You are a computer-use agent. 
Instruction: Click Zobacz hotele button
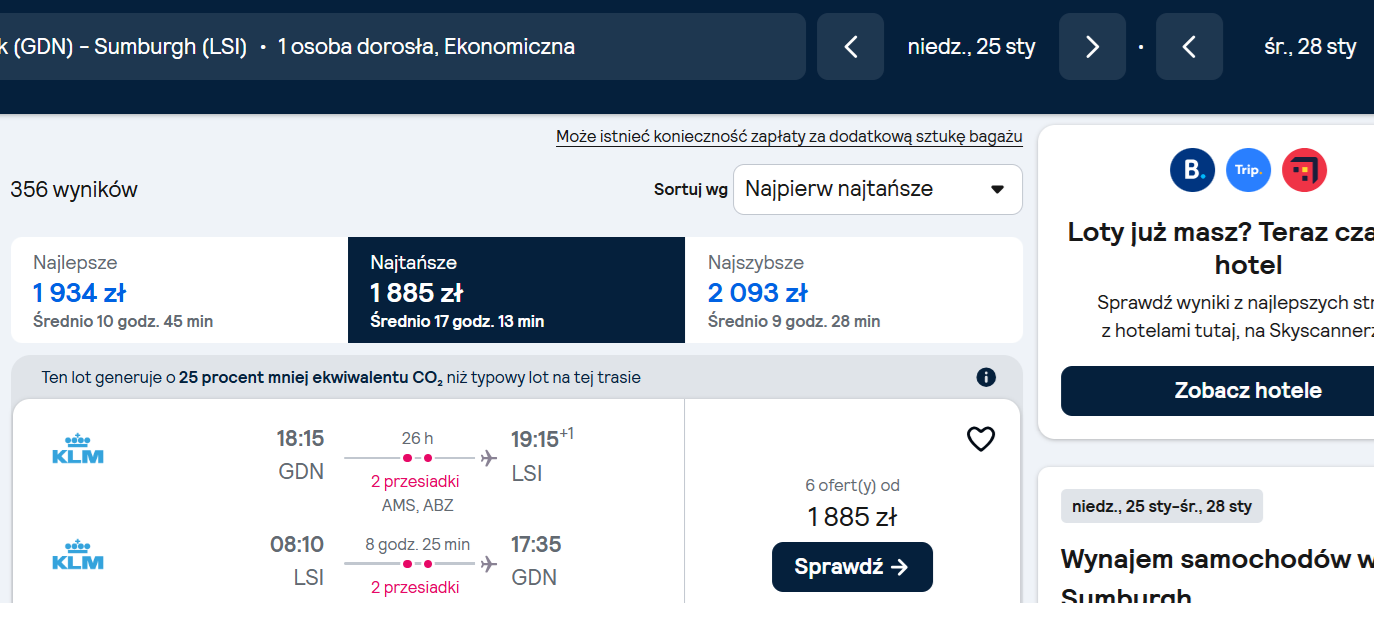(1248, 391)
